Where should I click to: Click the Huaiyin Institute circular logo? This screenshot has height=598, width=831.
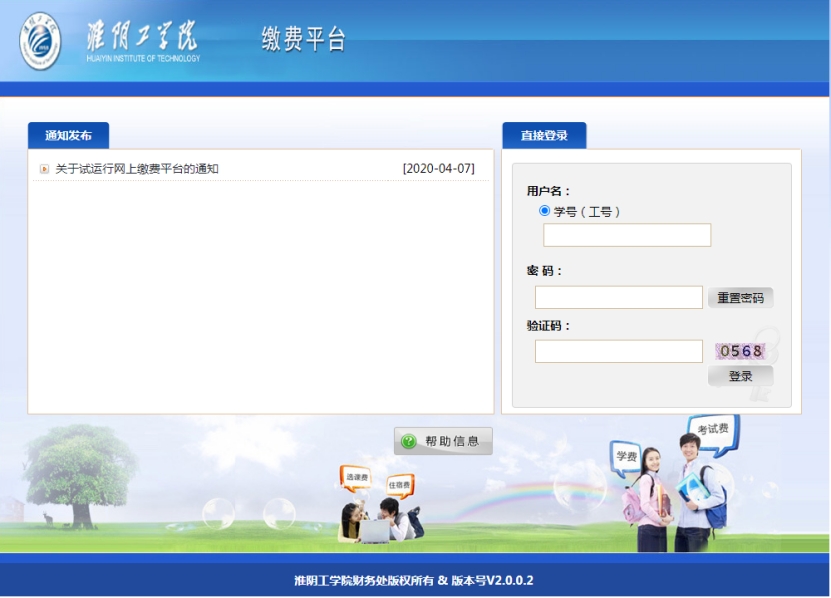pyautogui.click(x=41, y=41)
